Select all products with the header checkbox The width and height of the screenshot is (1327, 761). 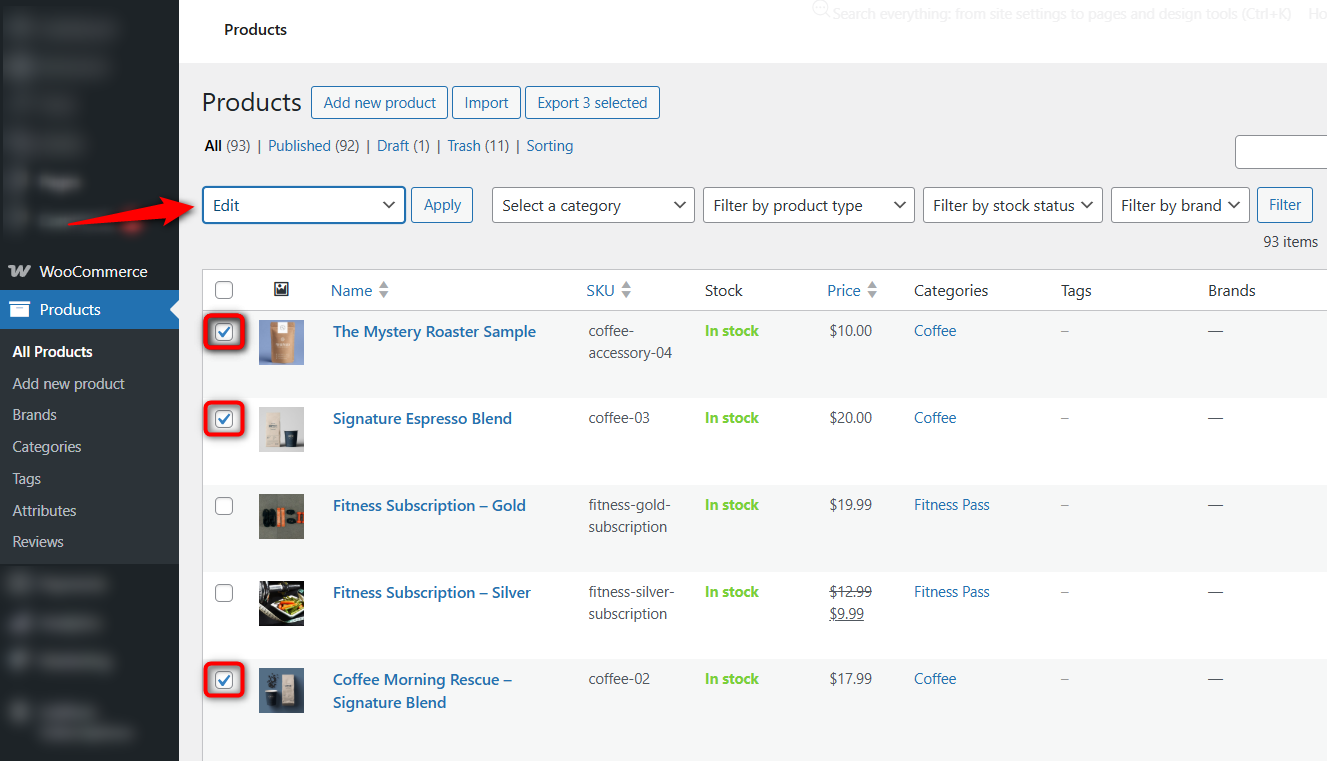[x=224, y=289]
